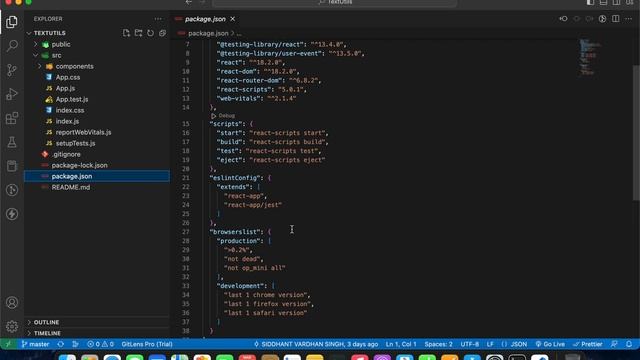The image size is (640, 360).
Task: Open editor more actions menu
Action: (x=629, y=19)
